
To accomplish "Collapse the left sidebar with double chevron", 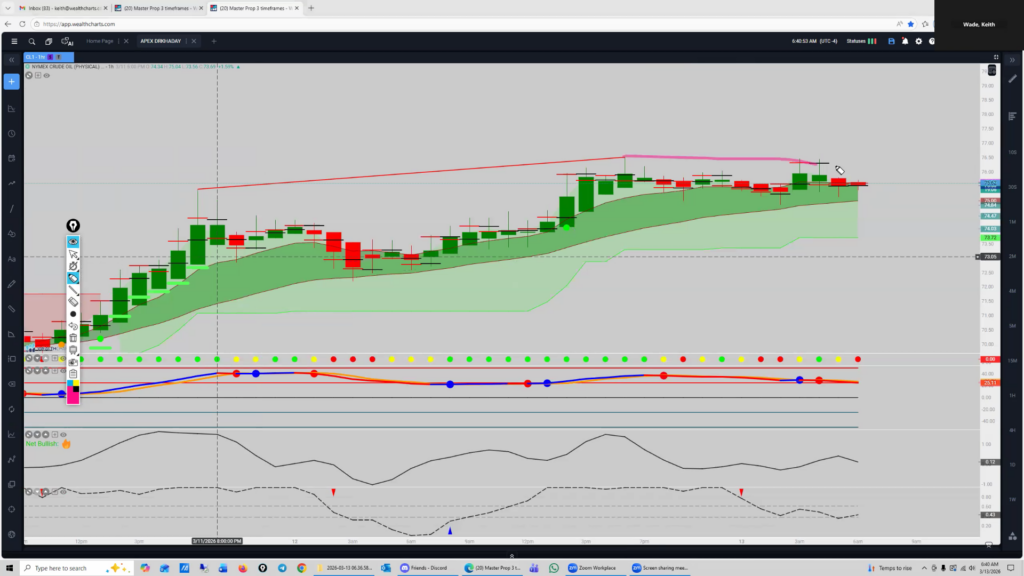I will point(11,59).
